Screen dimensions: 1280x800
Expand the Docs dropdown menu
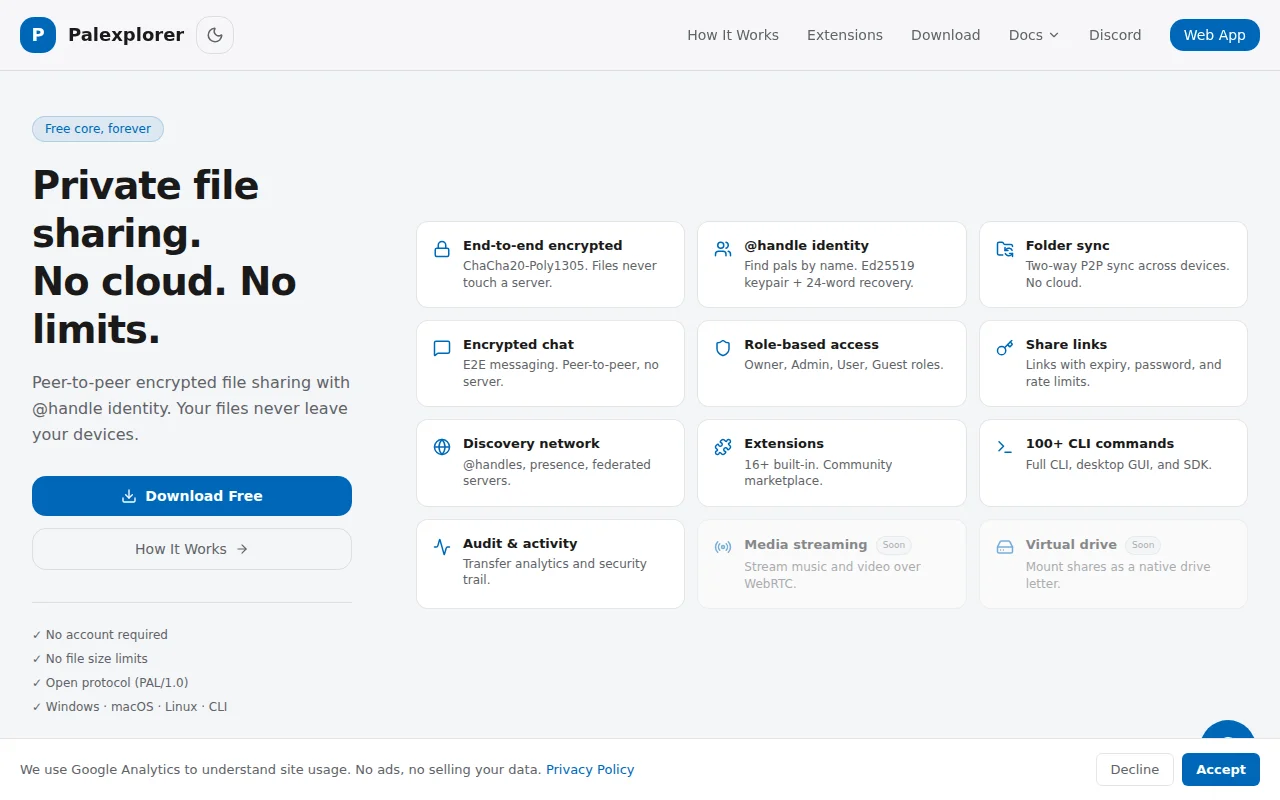coord(1034,35)
